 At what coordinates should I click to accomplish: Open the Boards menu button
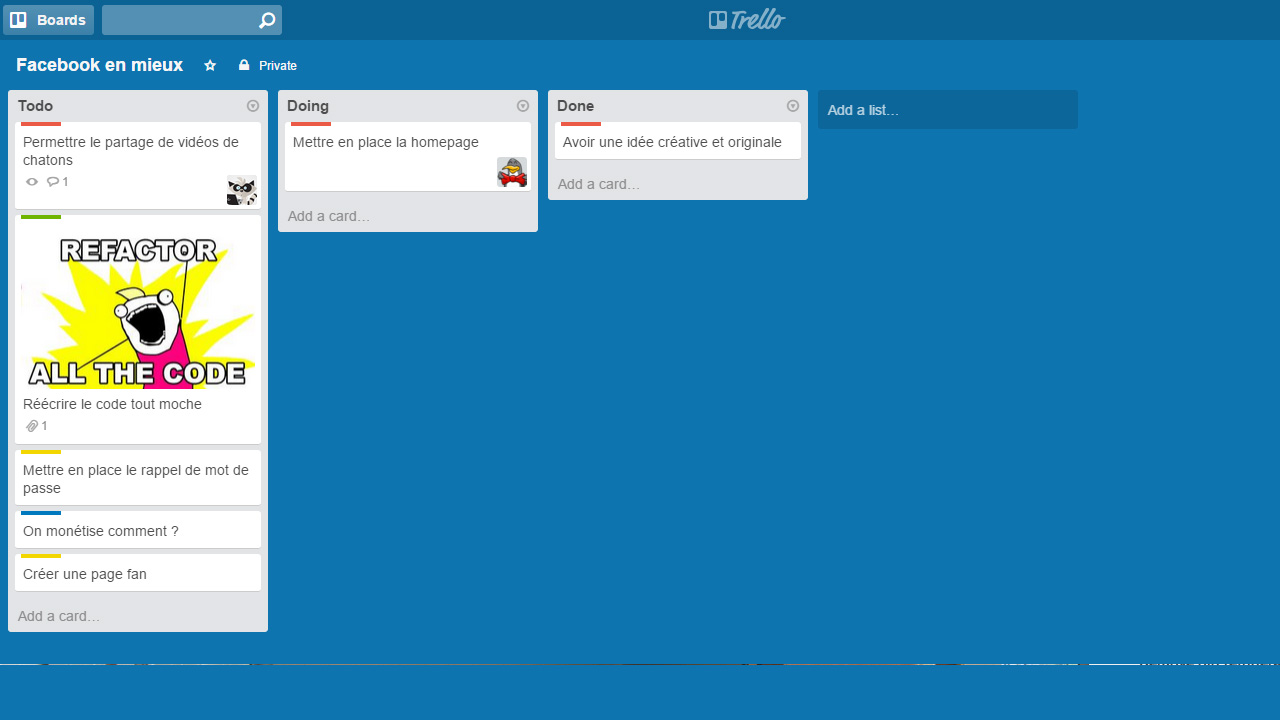pos(48,20)
